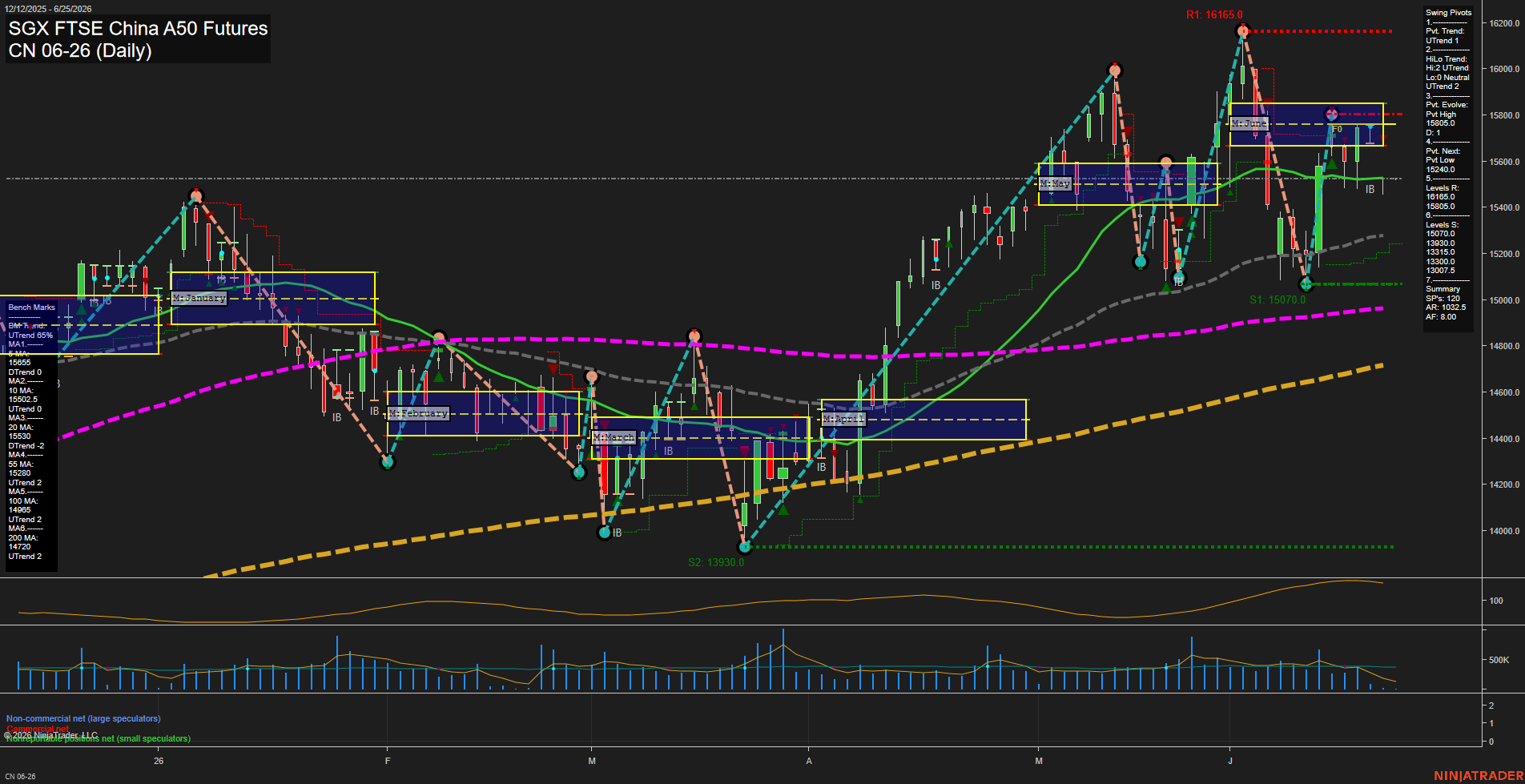Select the swing low pivot marker at S1 15070
The image size is (1525, 784).
pyautogui.click(x=1306, y=284)
